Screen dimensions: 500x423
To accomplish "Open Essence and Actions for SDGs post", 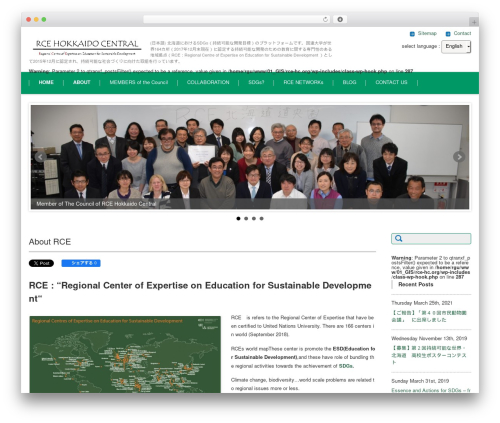I will (431, 390).
